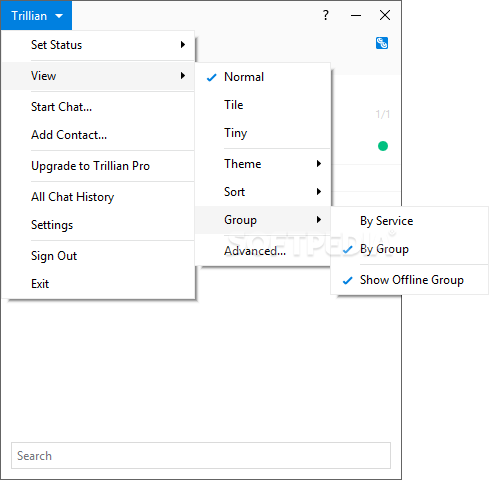Viewport: 489px width, 480px height.
Task: Close the Trillian window
Action: (385, 15)
